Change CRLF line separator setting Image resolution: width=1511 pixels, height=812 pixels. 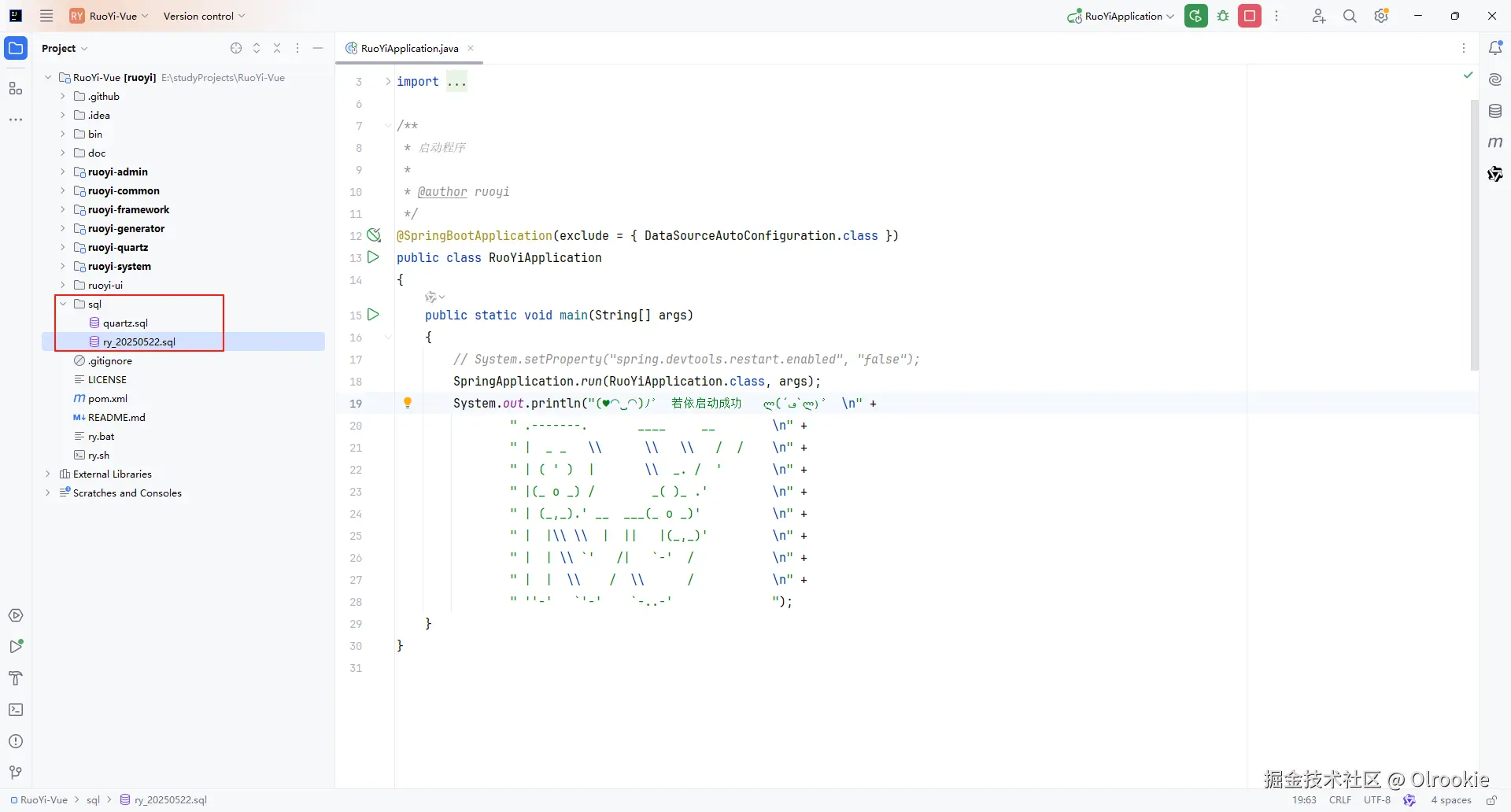pyautogui.click(x=1340, y=799)
